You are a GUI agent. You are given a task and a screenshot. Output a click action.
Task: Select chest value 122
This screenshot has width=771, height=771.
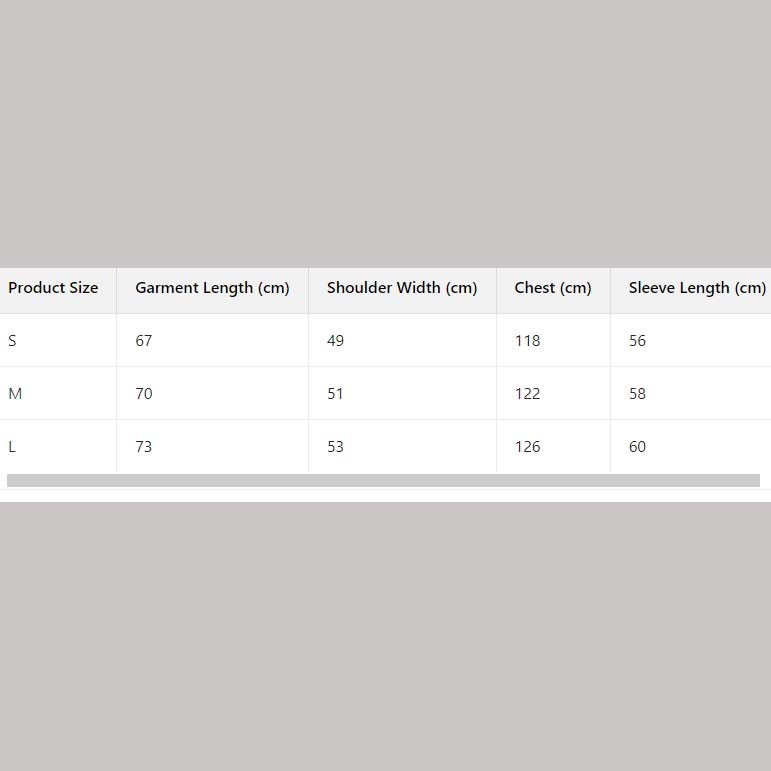(x=527, y=394)
